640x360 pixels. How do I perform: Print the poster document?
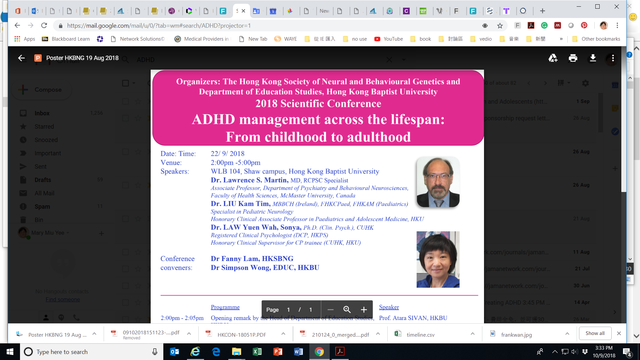pos(573,58)
